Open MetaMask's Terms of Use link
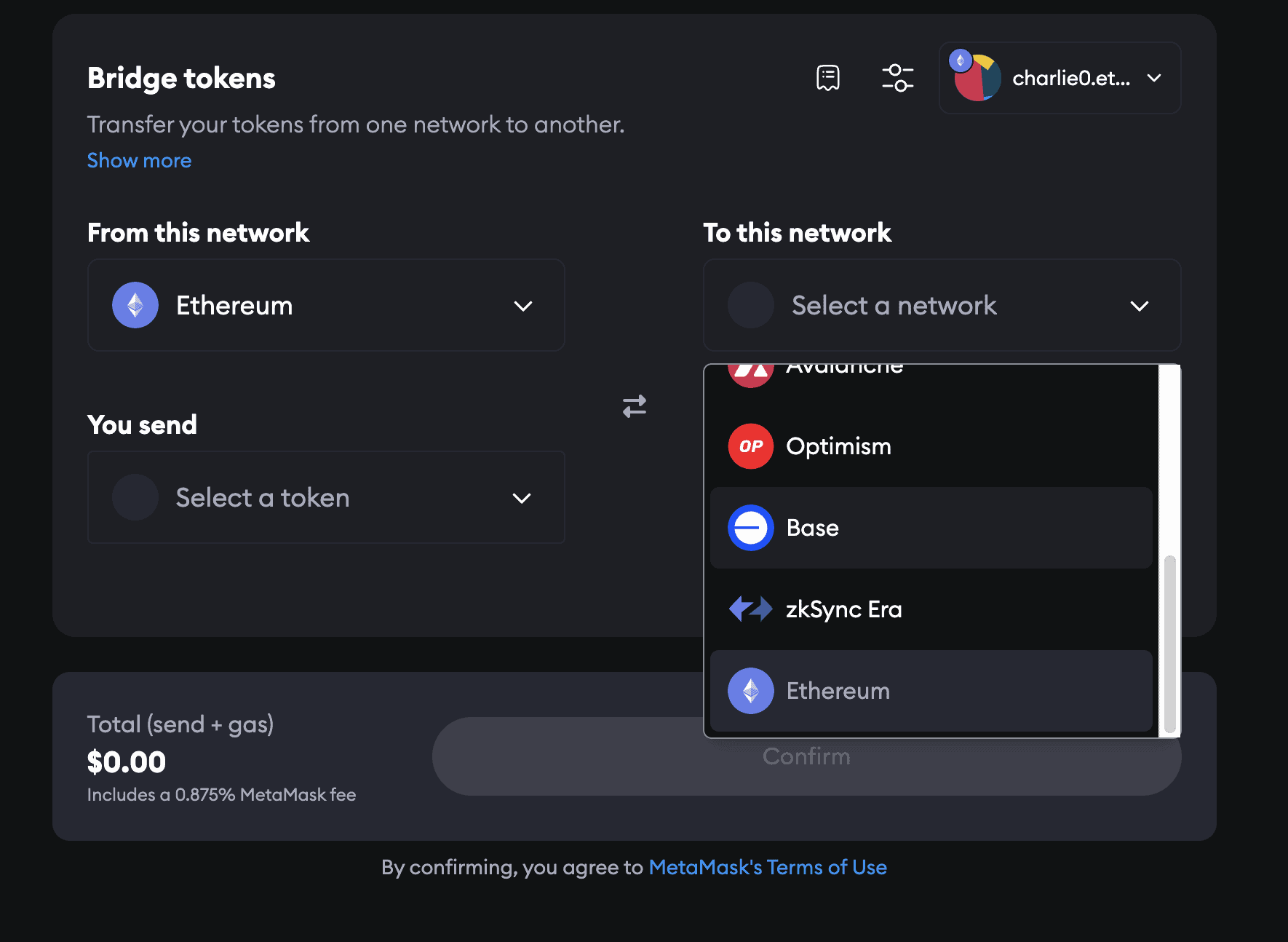The height and width of the screenshot is (942, 1288). (768, 867)
